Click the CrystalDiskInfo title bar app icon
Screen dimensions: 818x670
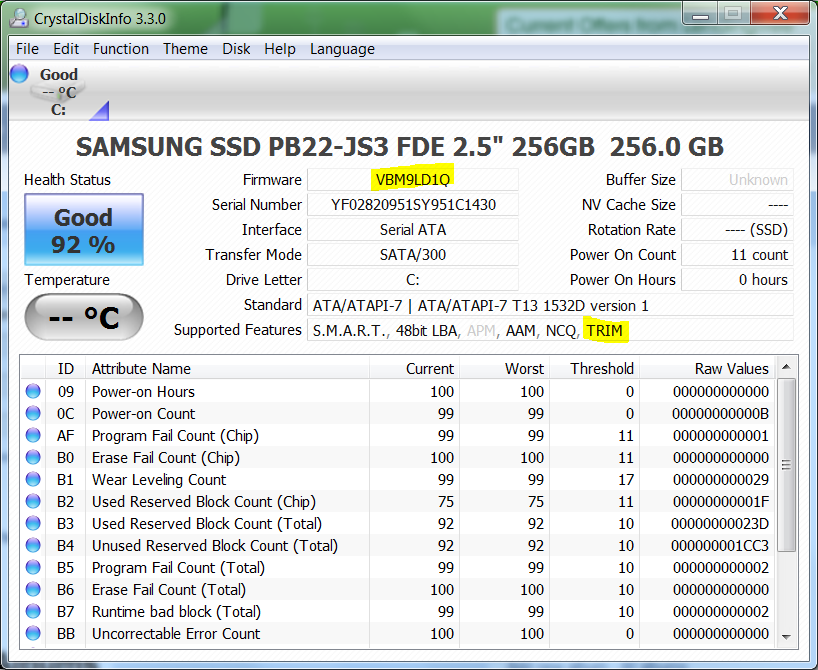[19, 18]
